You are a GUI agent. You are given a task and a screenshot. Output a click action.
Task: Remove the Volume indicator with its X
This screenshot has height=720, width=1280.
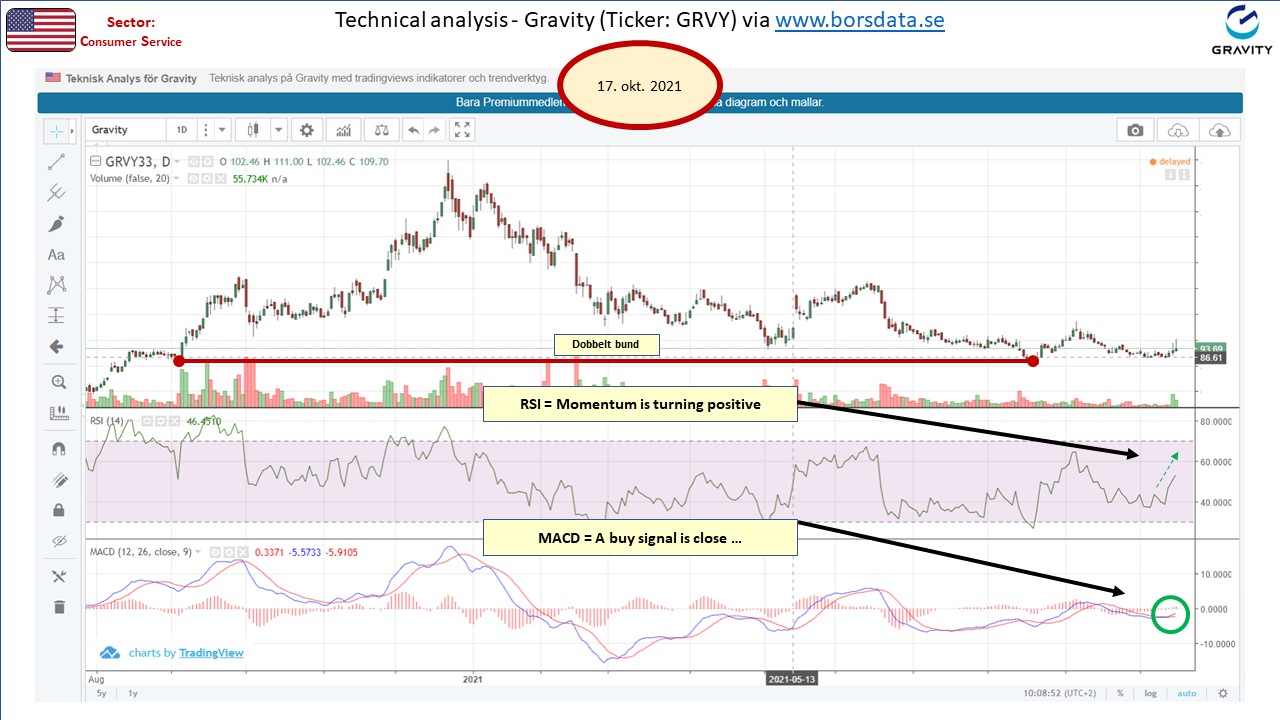point(220,178)
